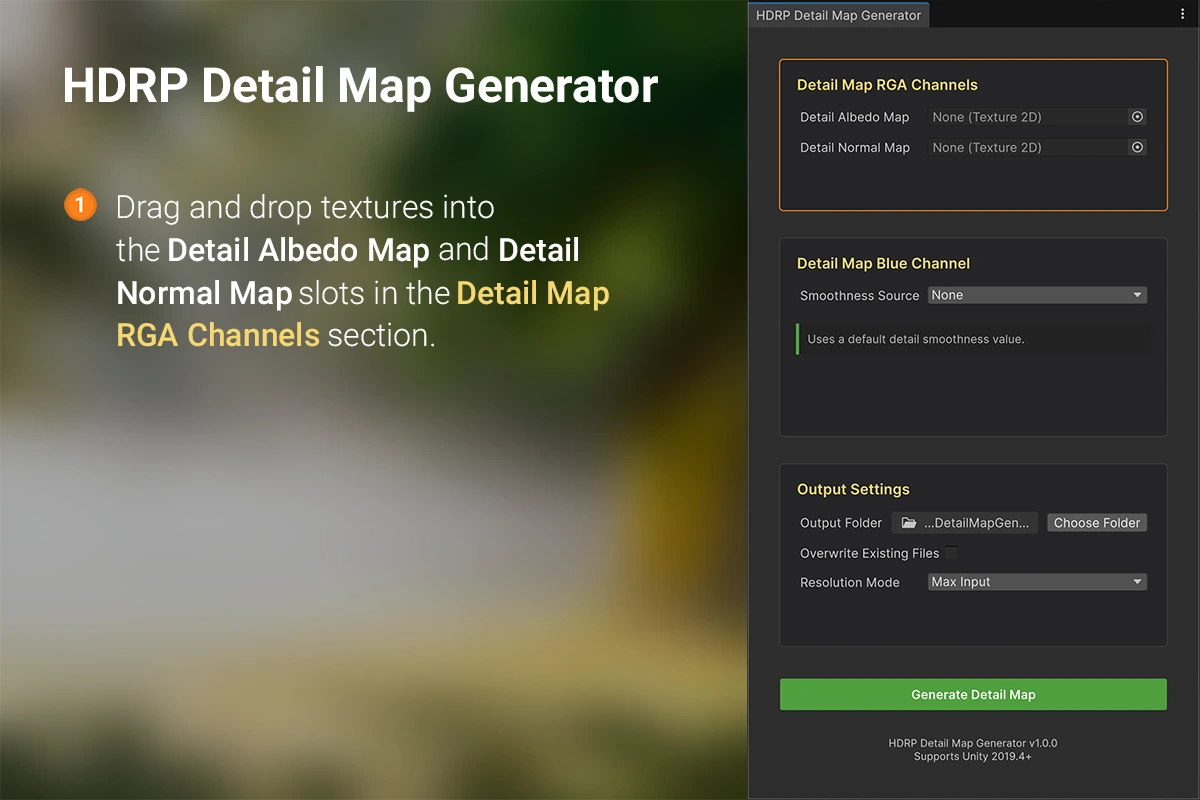Screen dimensions: 1200x800
Task: Open the window options kebab menu
Action: (x=1182, y=14)
